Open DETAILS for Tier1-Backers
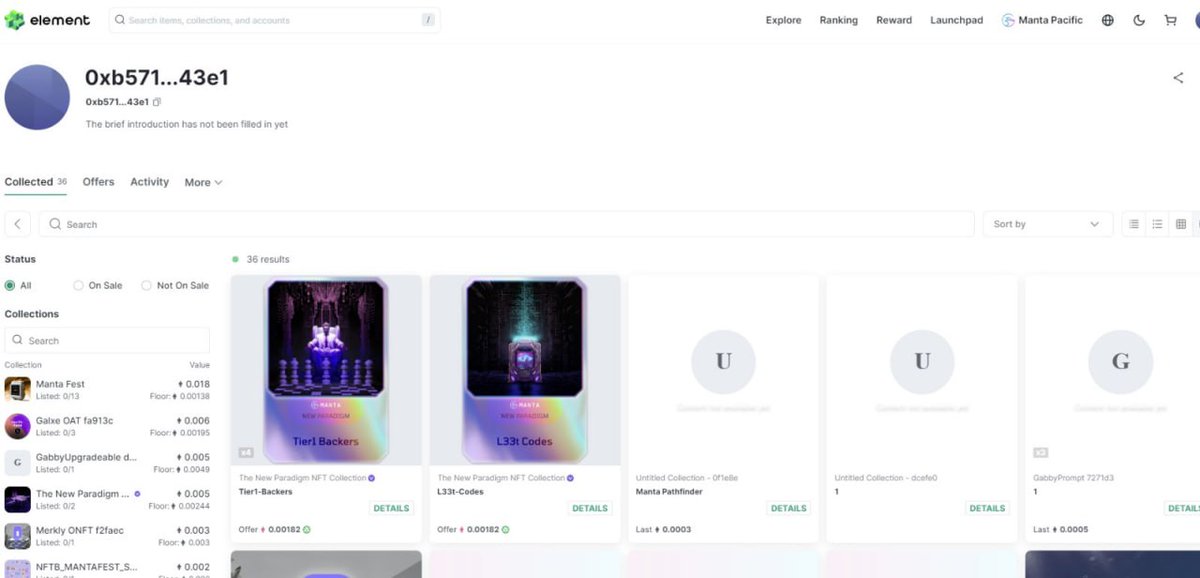The height and width of the screenshot is (578, 1200). coord(391,508)
